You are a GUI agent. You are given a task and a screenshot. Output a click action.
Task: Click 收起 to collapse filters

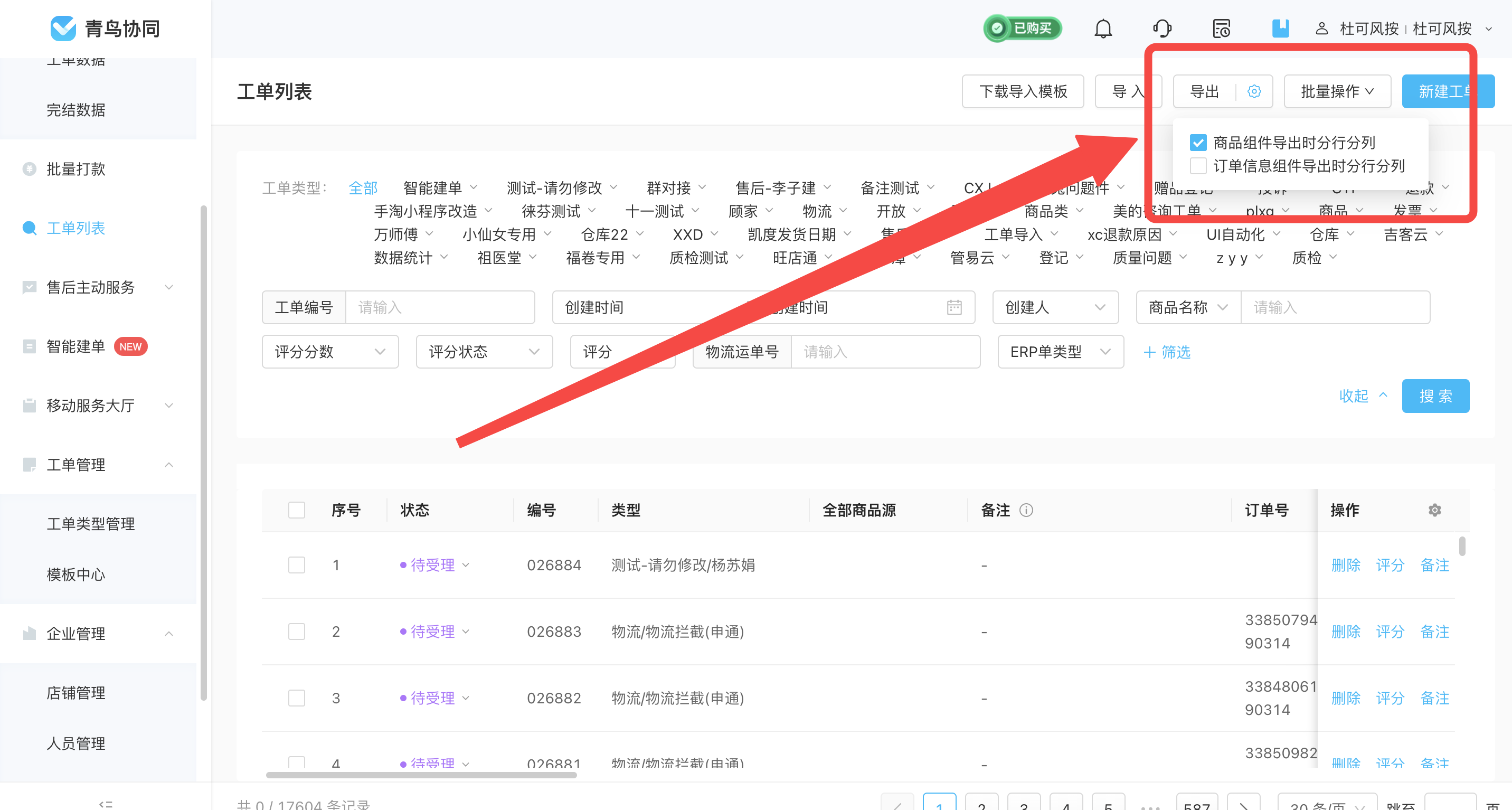(x=1363, y=396)
